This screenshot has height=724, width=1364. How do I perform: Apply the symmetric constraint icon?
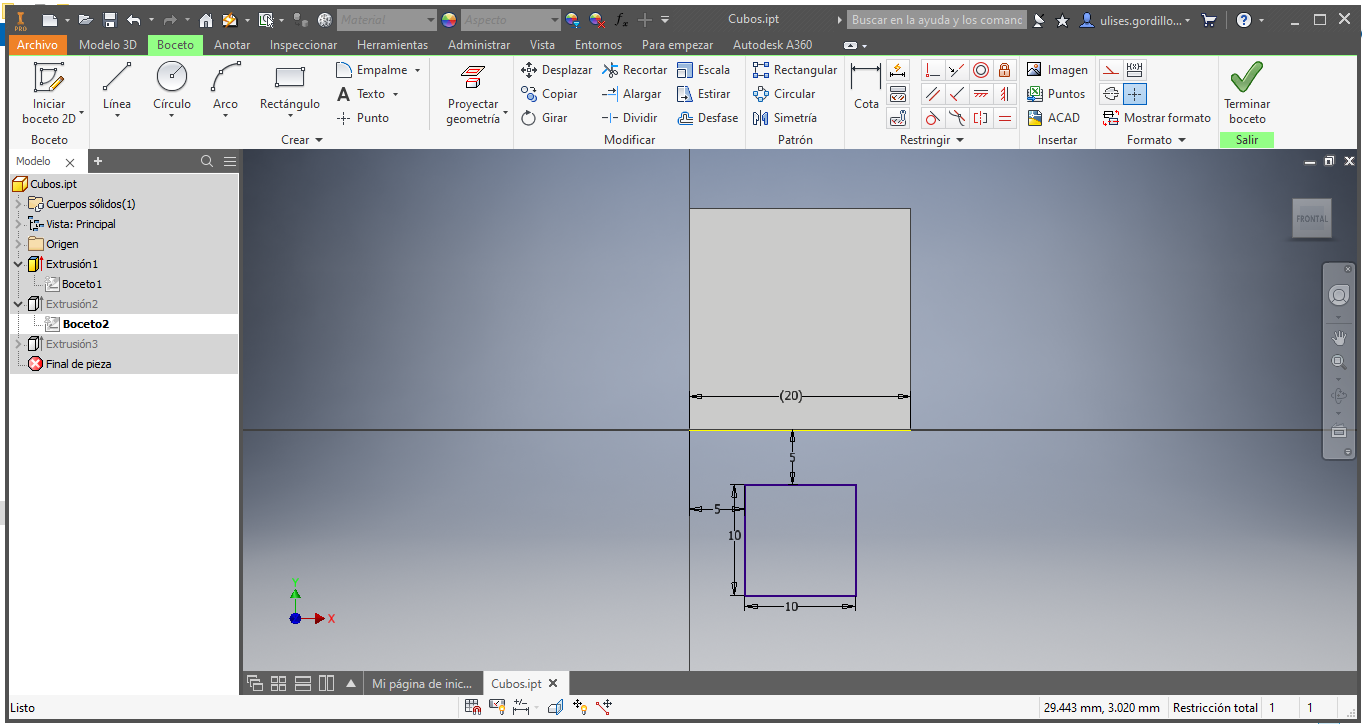click(x=981, y=118)
